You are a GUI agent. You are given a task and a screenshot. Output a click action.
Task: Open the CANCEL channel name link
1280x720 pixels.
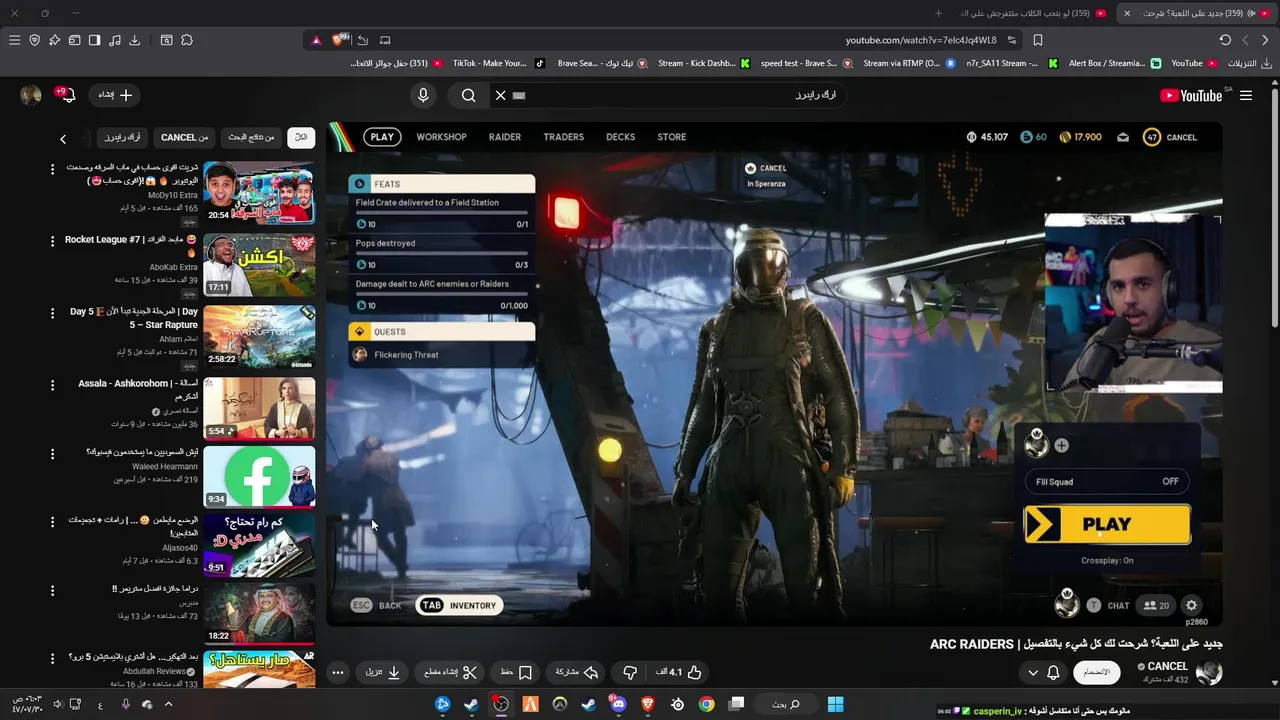[x=1167, y=666]
